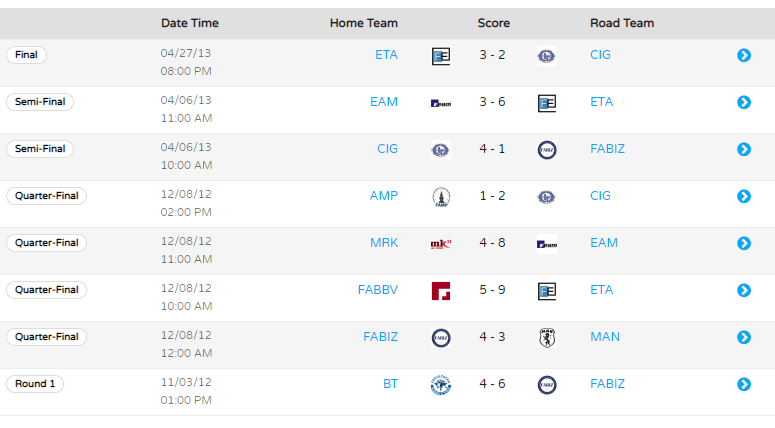Screen dimensions: 775x428
Task: Select the Final stage badge
Action: [x=26, y=55]
